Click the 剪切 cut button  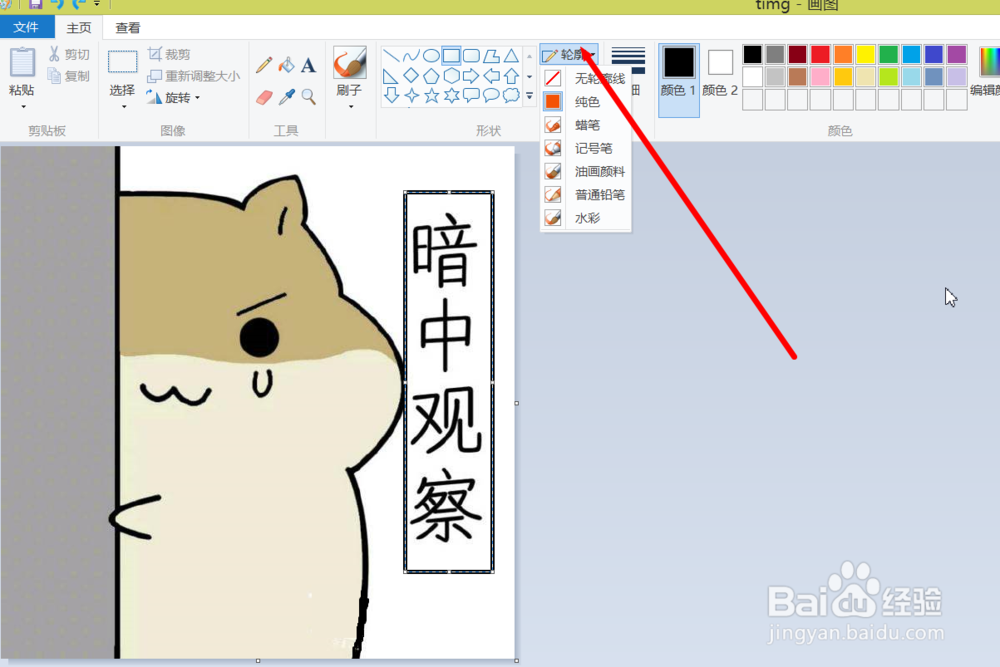[69, 54]
